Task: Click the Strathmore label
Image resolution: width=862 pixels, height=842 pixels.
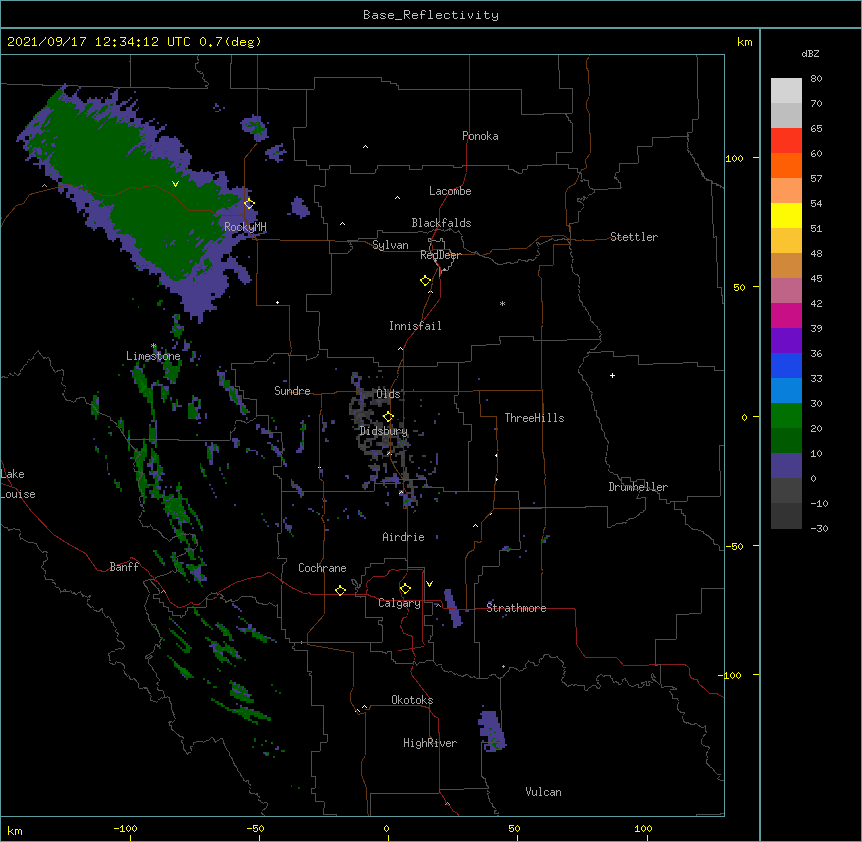Action: (516, 608)
